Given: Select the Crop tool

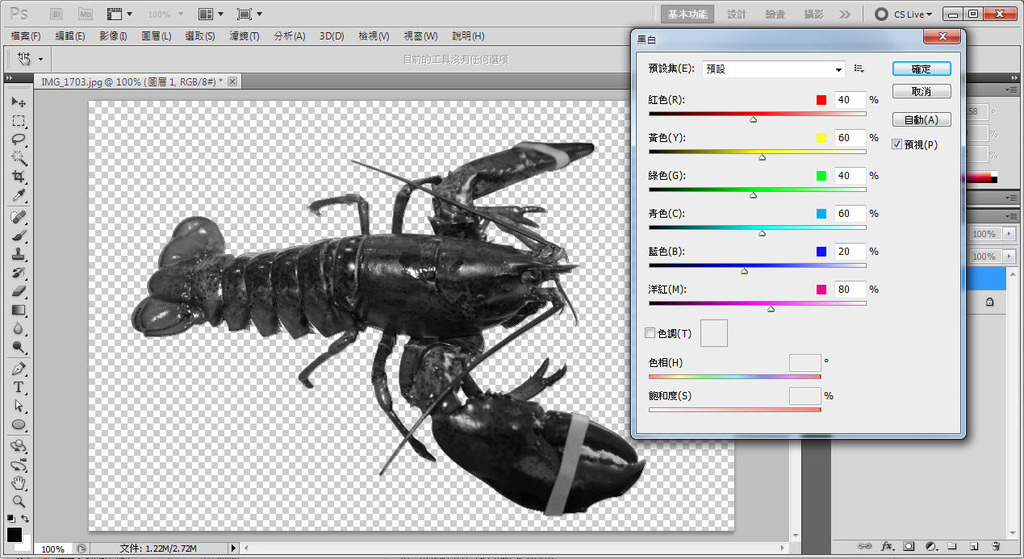Looking at the screenshot, I should click(18, 177).
